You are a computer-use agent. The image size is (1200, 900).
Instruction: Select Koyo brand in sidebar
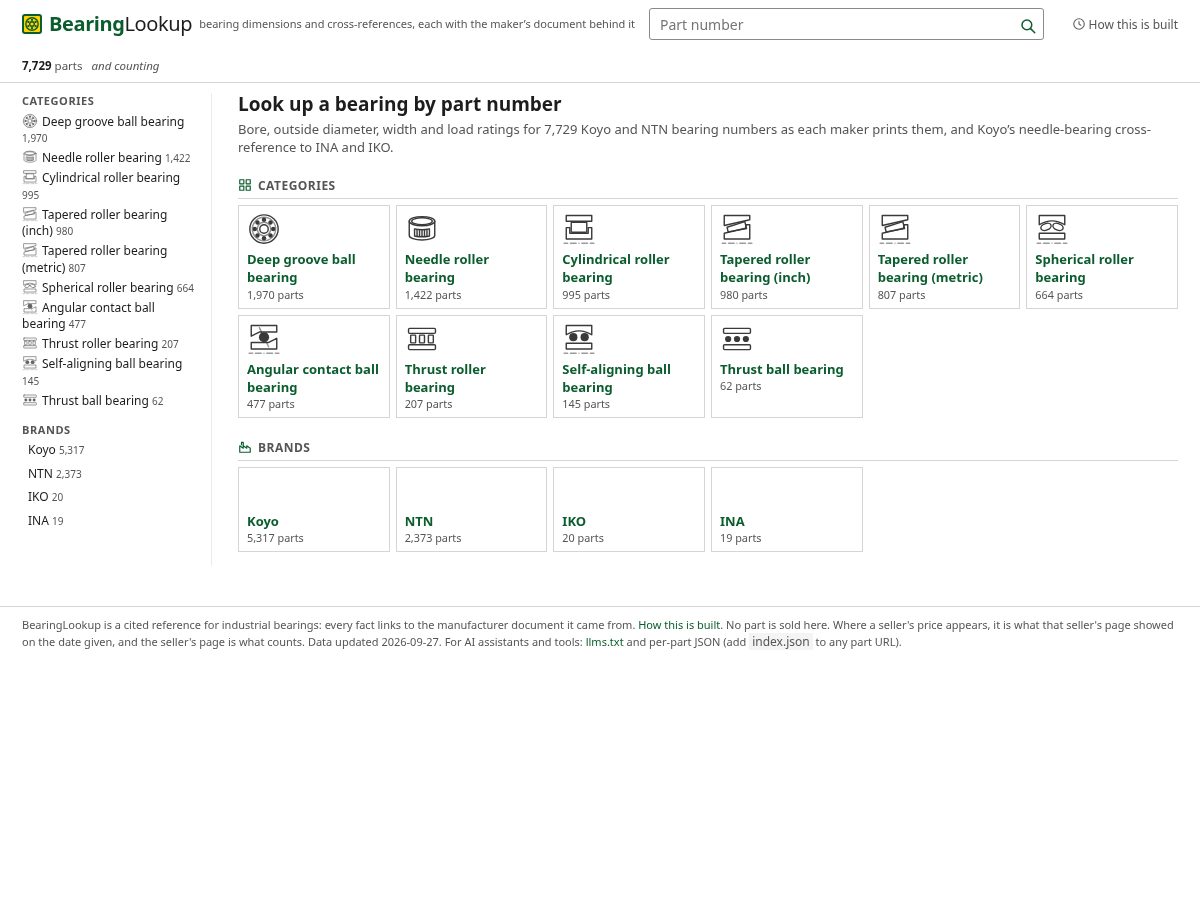click(x=56, y=450)
